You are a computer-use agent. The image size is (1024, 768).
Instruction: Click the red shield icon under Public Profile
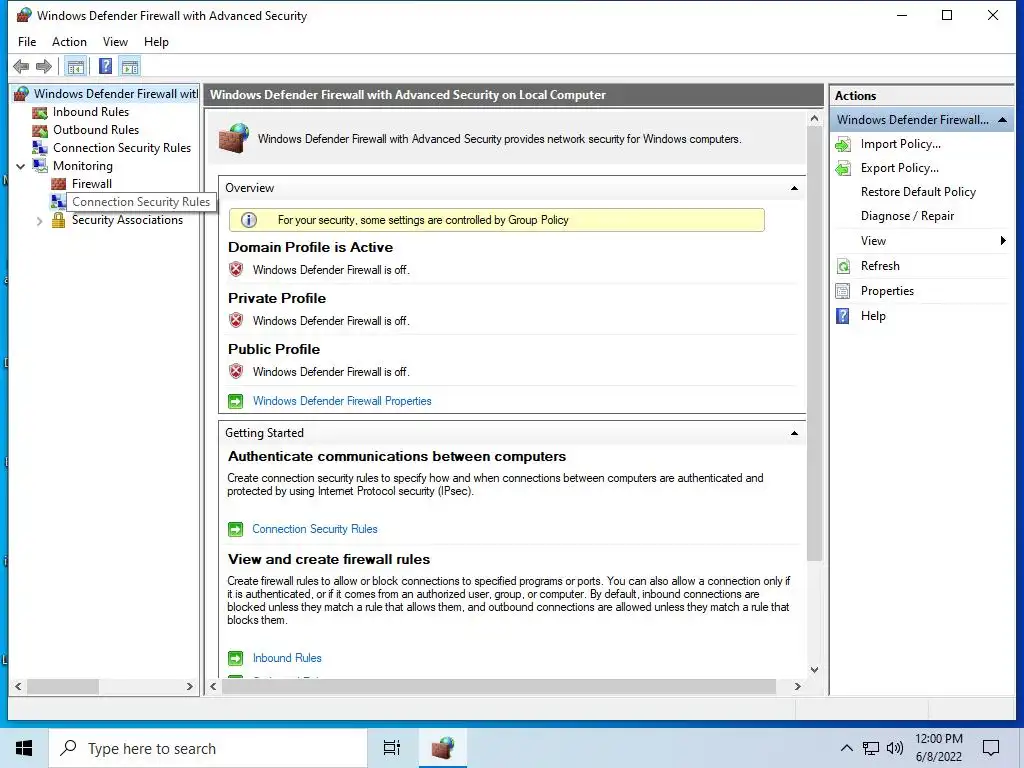[x=236, y=371]
